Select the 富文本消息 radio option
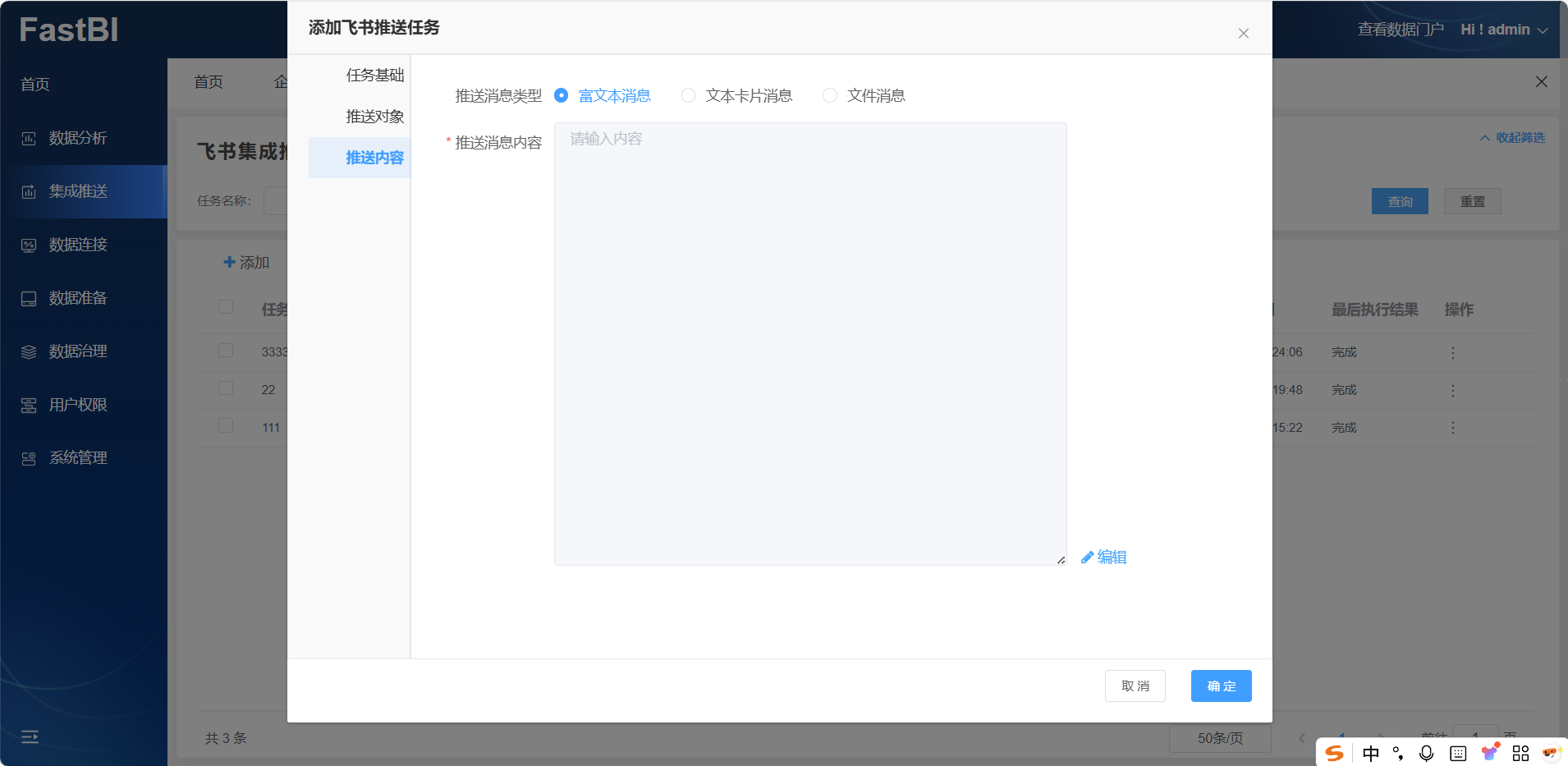Screen dimensions: 1568x766 click(x=562, y=96)
